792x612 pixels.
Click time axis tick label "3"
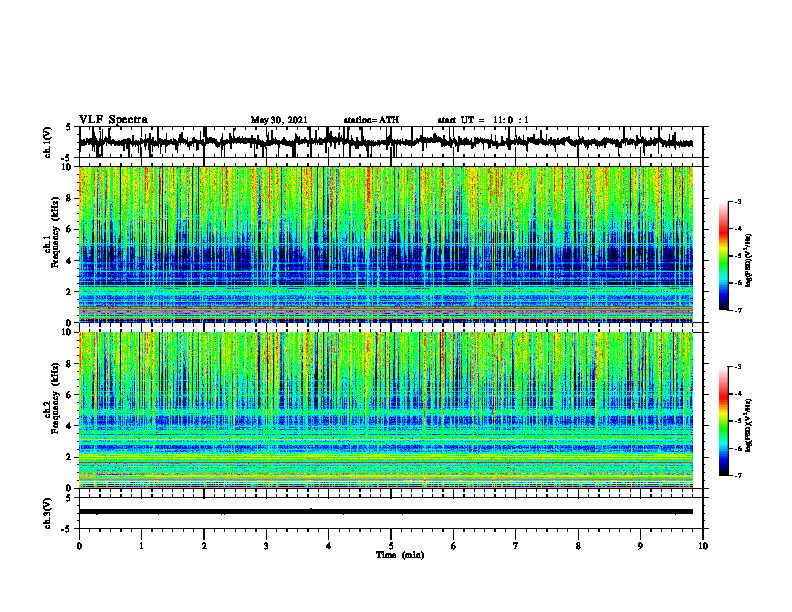pos(266,546)
